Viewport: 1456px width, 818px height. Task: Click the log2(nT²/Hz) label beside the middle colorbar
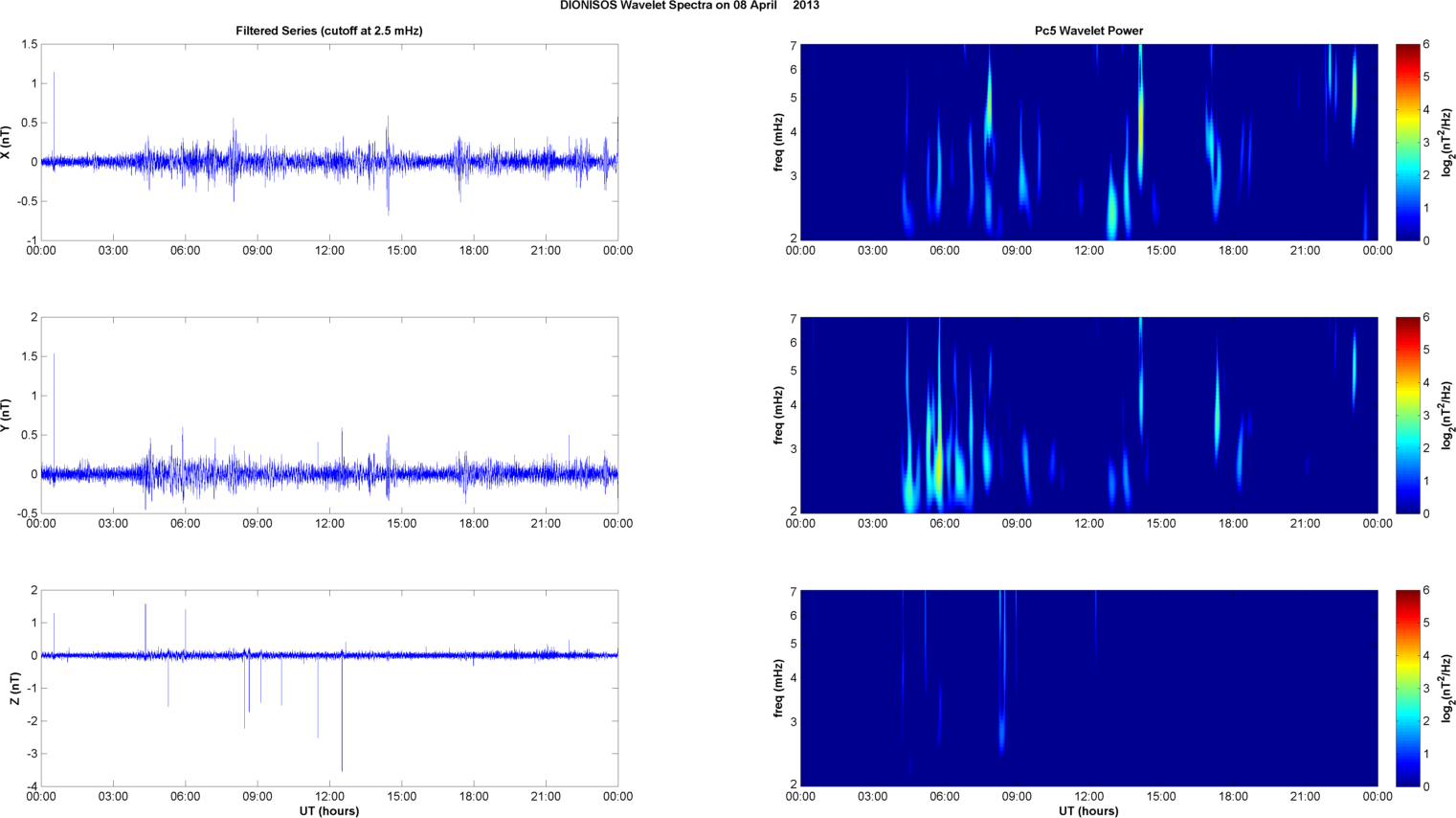(1447, 416)
